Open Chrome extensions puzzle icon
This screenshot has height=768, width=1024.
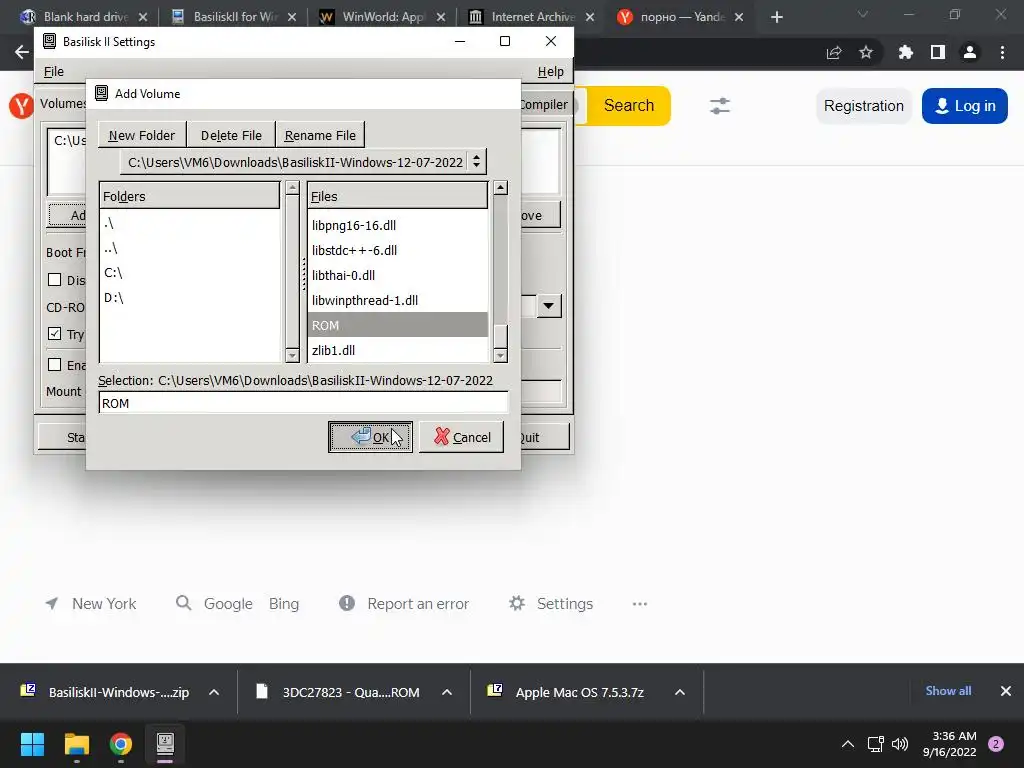click(x=906, y=52)
